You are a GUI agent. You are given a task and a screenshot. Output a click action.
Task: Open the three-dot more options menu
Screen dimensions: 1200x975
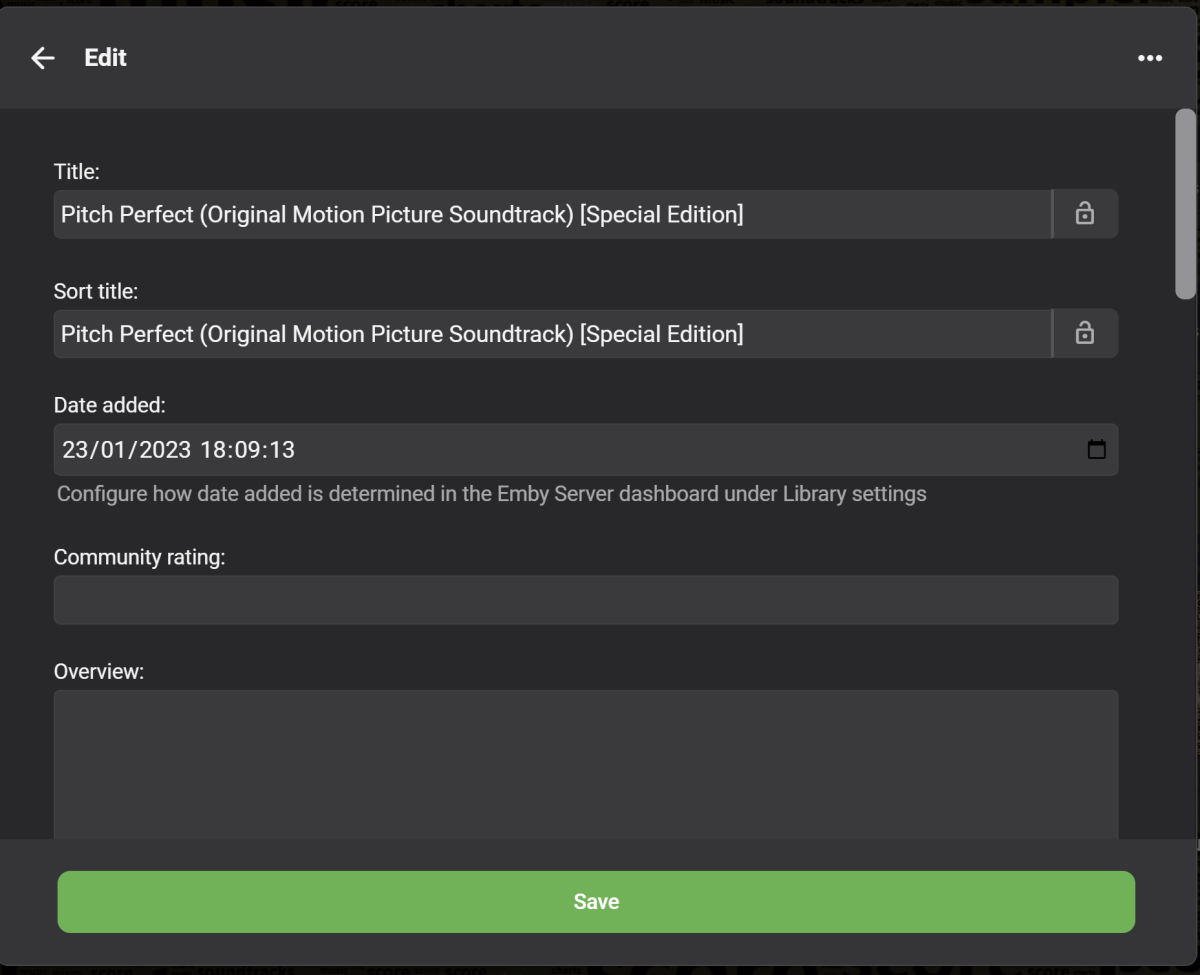(1150, 58)
